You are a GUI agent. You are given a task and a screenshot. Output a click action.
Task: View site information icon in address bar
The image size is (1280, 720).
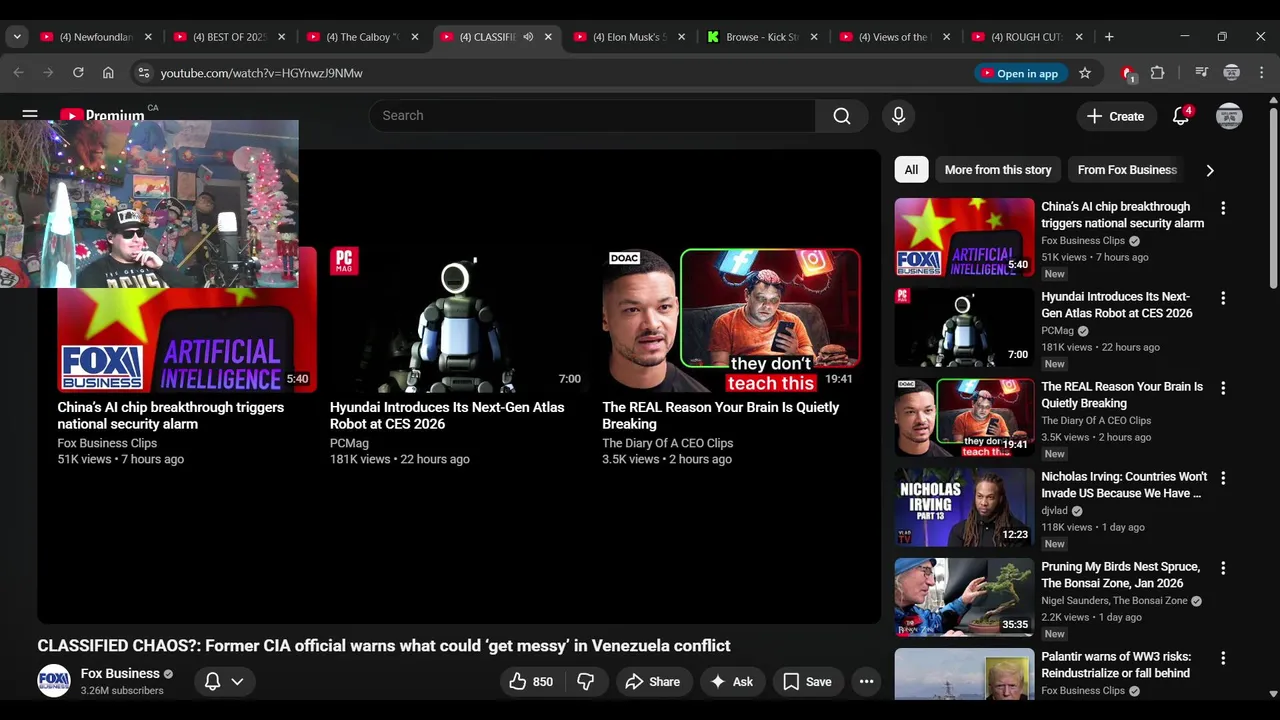[x=144, y=73]
